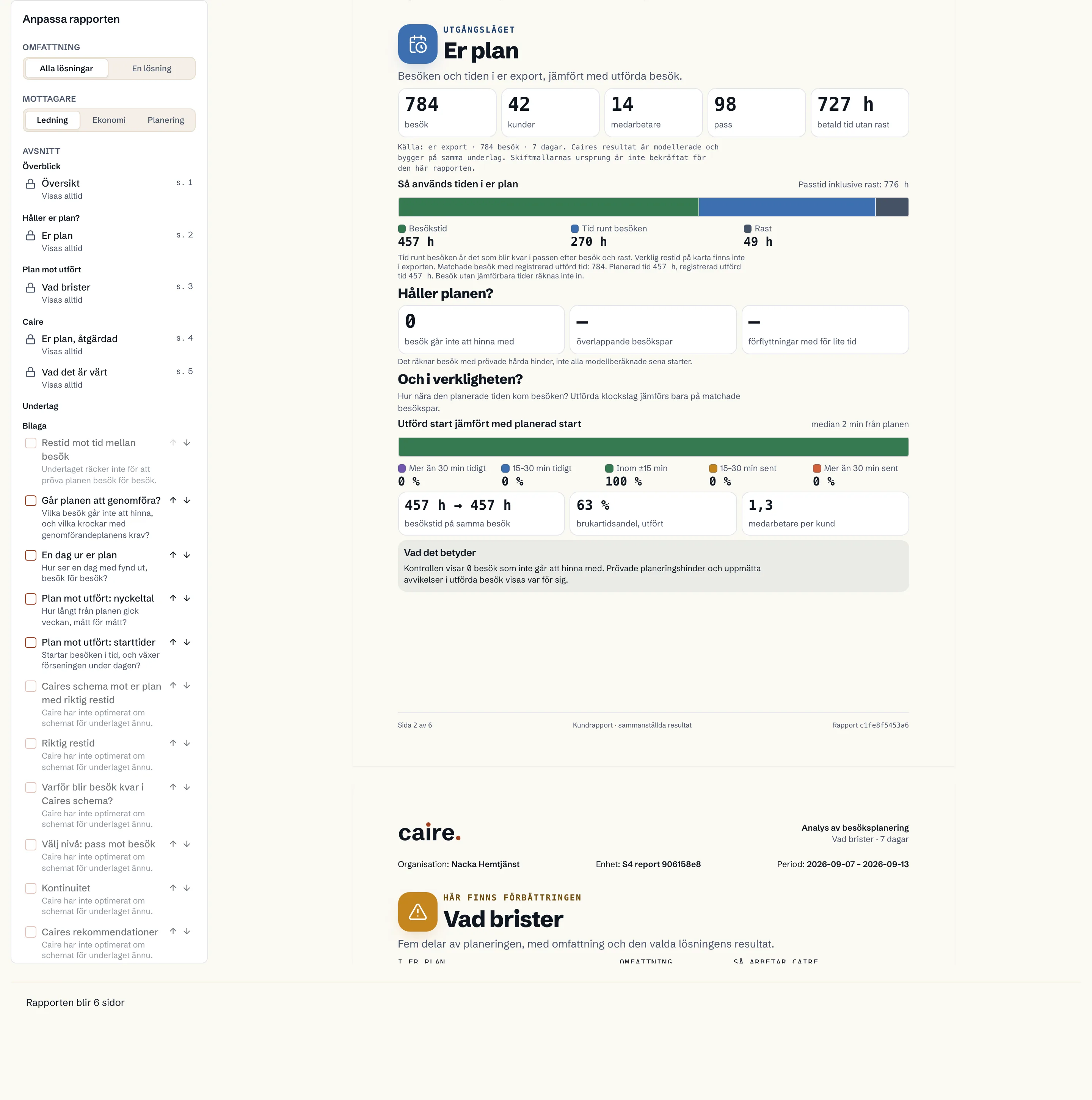Move En dag ur er plan up
The image size is (1092, 1100).
pyautogui.click(x=173, y=555)
